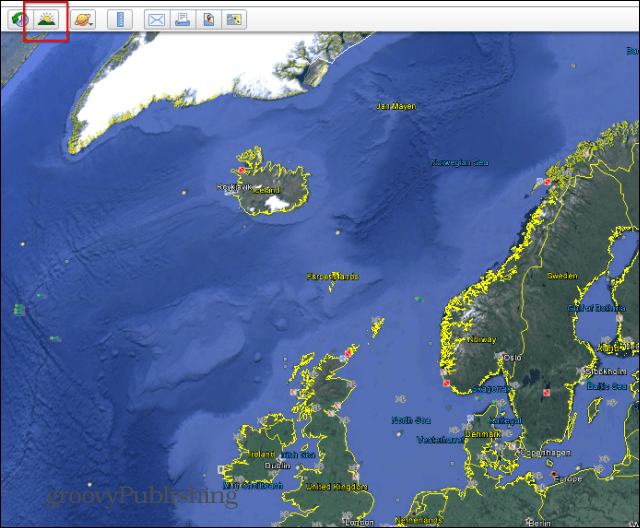640x528 pixels.
Task: Open the red placemark on Norway's southwest coast
Action: pos(446,383)
